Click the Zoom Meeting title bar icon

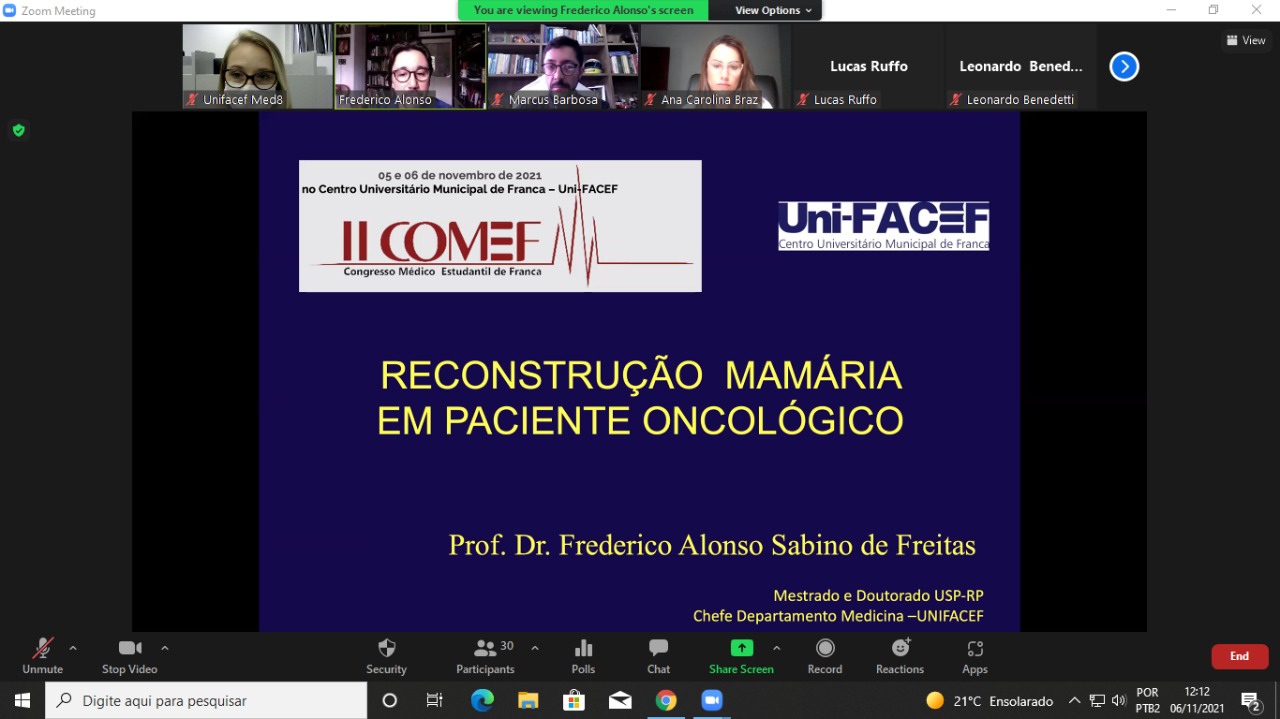tap(10, 11)
